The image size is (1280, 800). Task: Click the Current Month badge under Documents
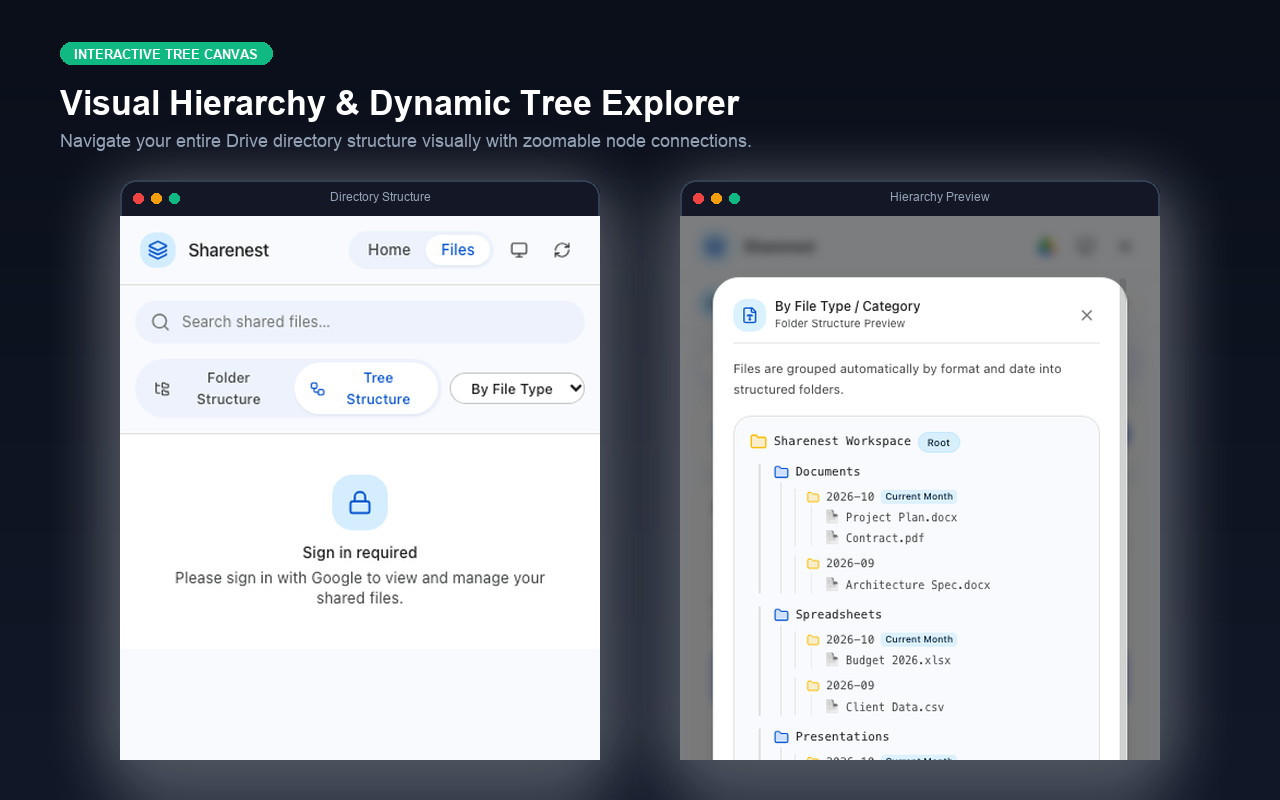click(x=919, y=497)
